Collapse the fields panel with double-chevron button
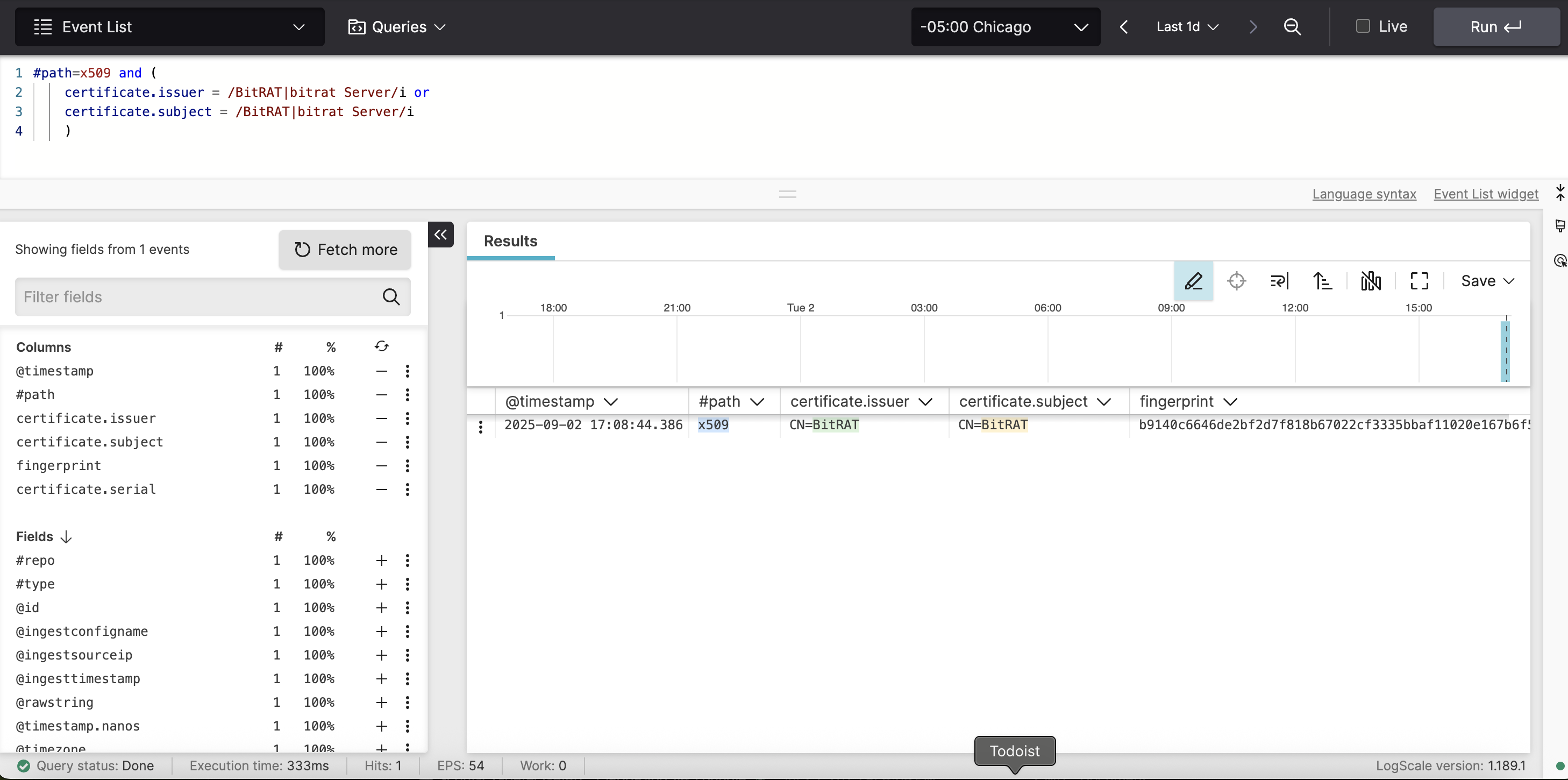This screenshot has width=1568, height=780. click(x=441, y=235)
